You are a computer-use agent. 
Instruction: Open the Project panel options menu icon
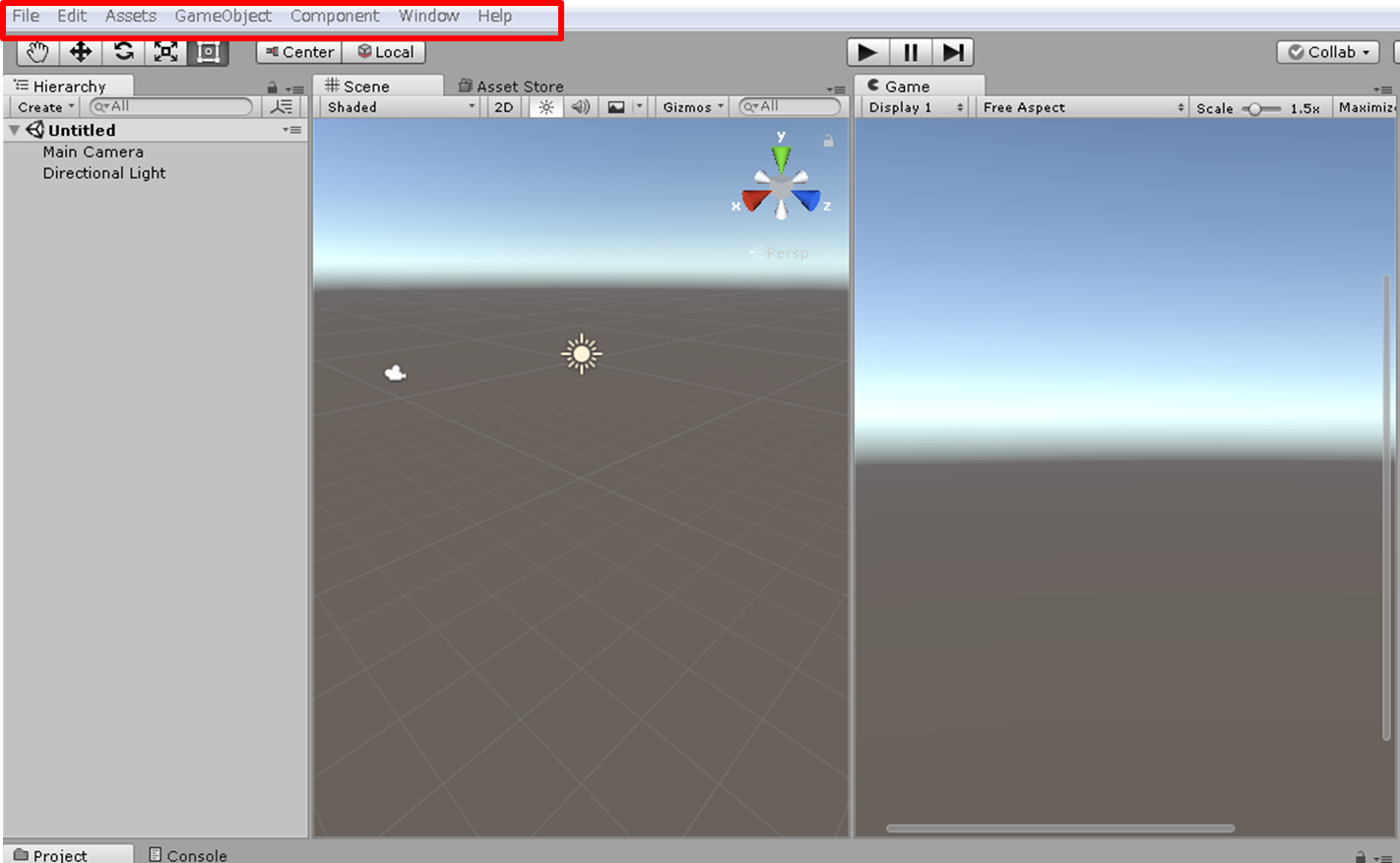tap(1383, 857)
